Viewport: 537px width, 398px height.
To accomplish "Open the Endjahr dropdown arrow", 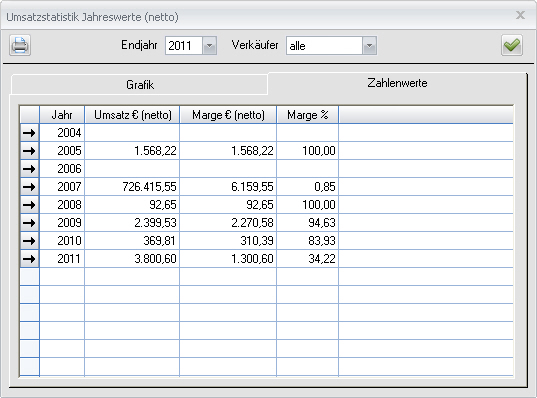I will coord(209,46).
